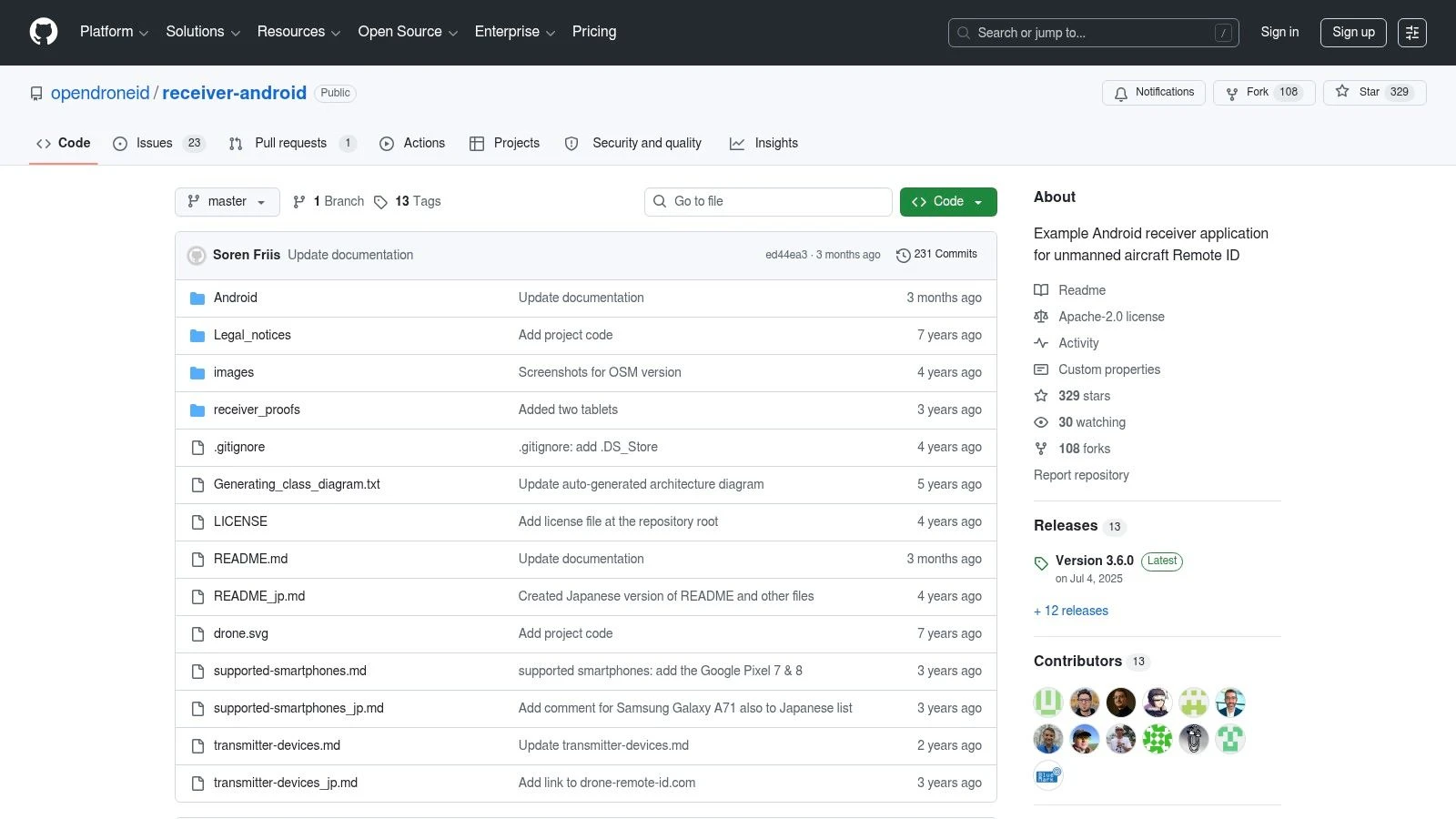Open the Pricing link
Viewport: 1456px width, 819px height.
tap(594, 32)
